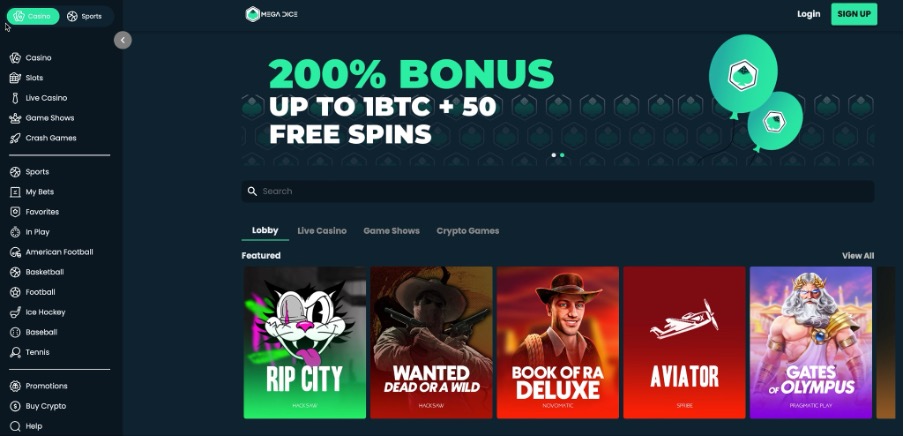
Task: Select the Casino mode toggle
Action: (x=33, y=16)
